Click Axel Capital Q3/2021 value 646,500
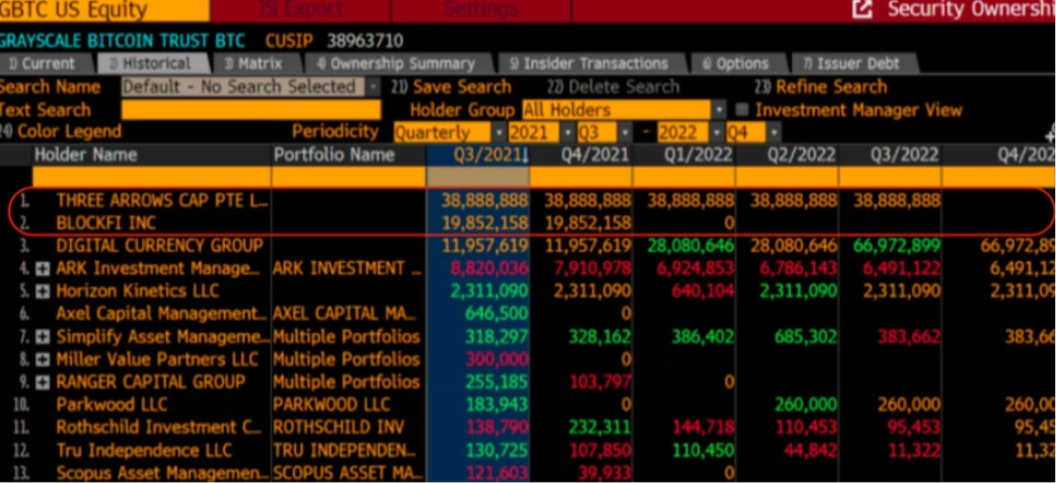Screen dimensions: 1056x483 click(x=496, y=314)
